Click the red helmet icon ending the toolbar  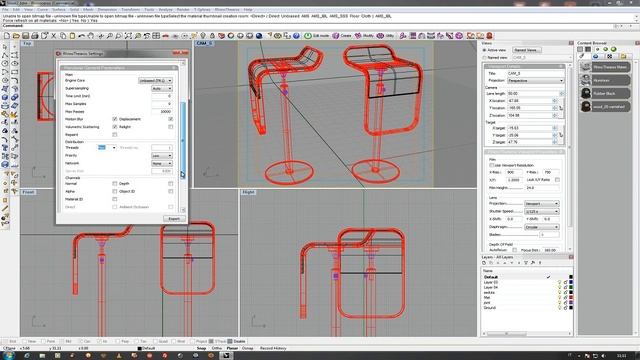(489, 36)
